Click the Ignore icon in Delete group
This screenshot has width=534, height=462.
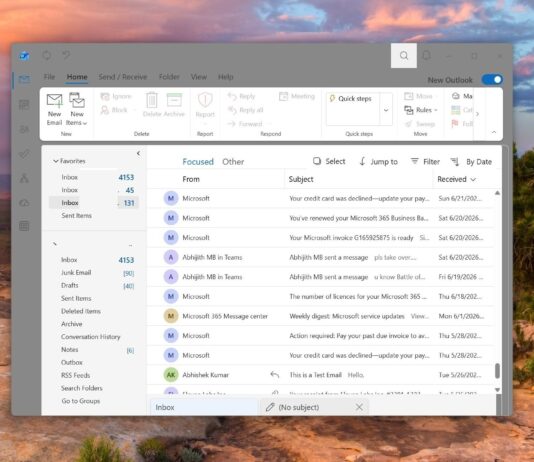(105, 96)
